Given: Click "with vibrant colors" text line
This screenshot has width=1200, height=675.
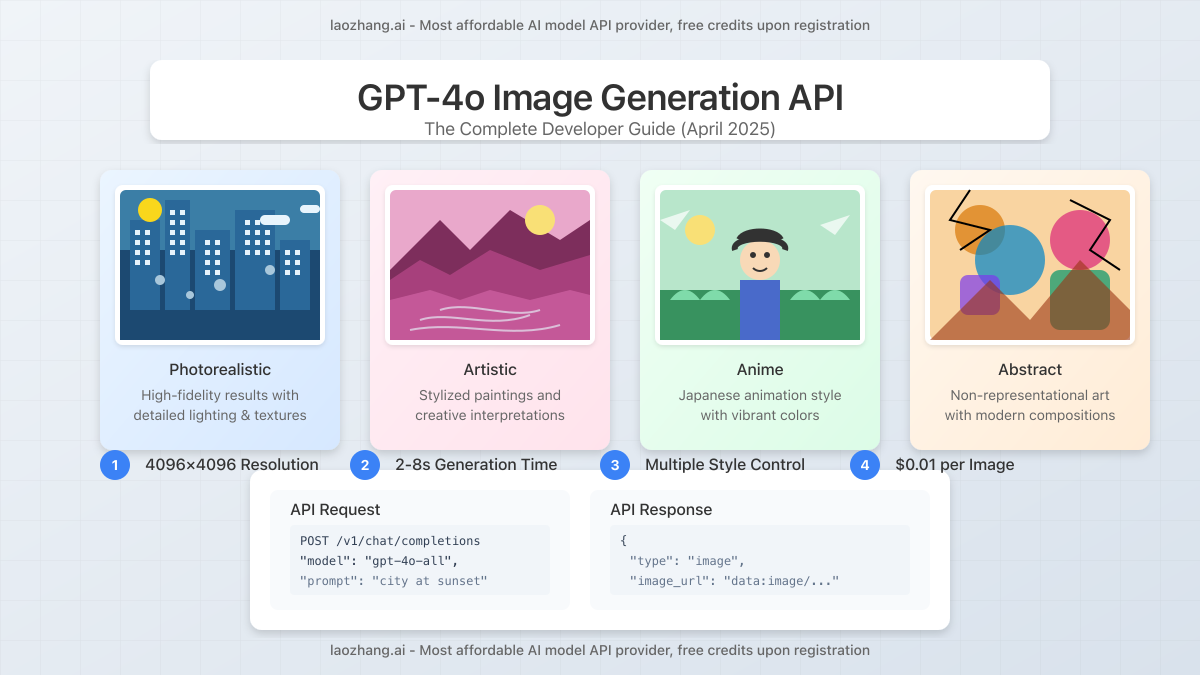Looking at the screenshot, I should click(760, 415).
